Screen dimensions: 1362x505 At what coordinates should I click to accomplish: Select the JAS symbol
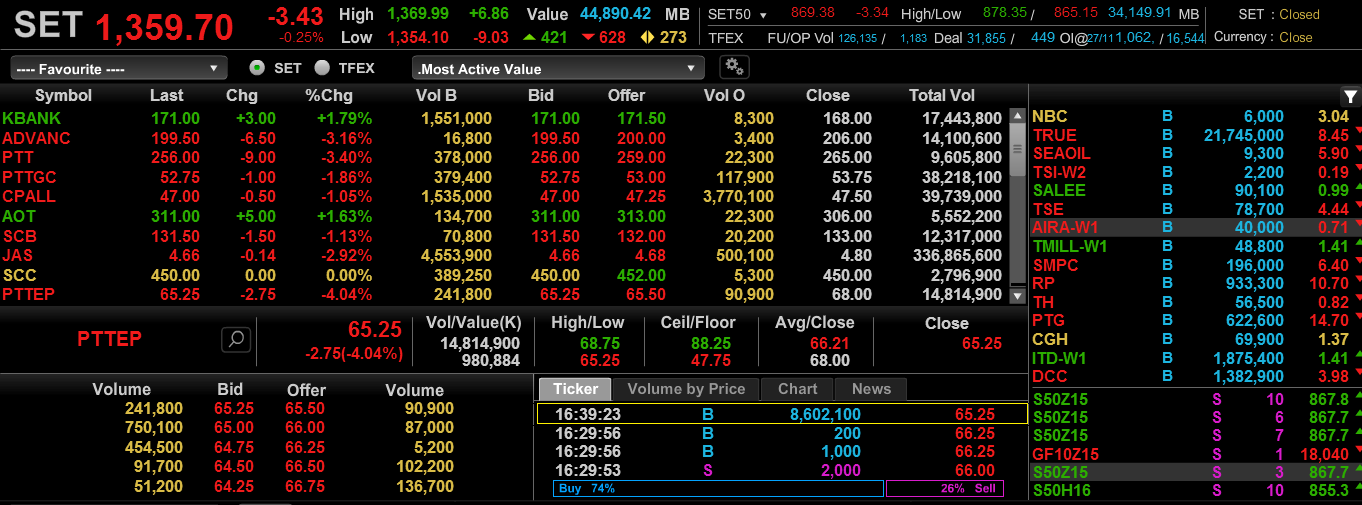tap(17, 255)
